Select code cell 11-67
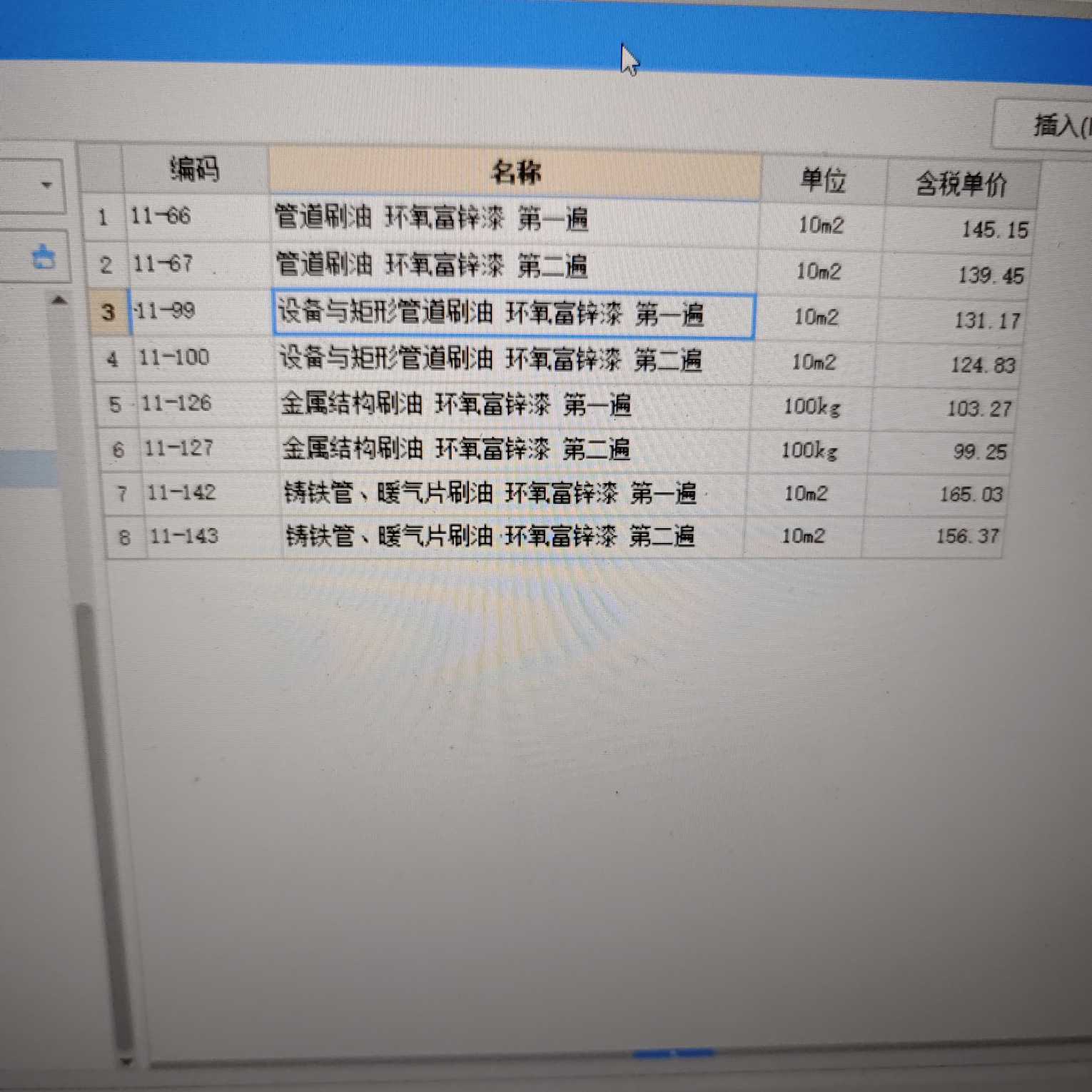This screenshot has height=1092, width=1092. (200, 264)
